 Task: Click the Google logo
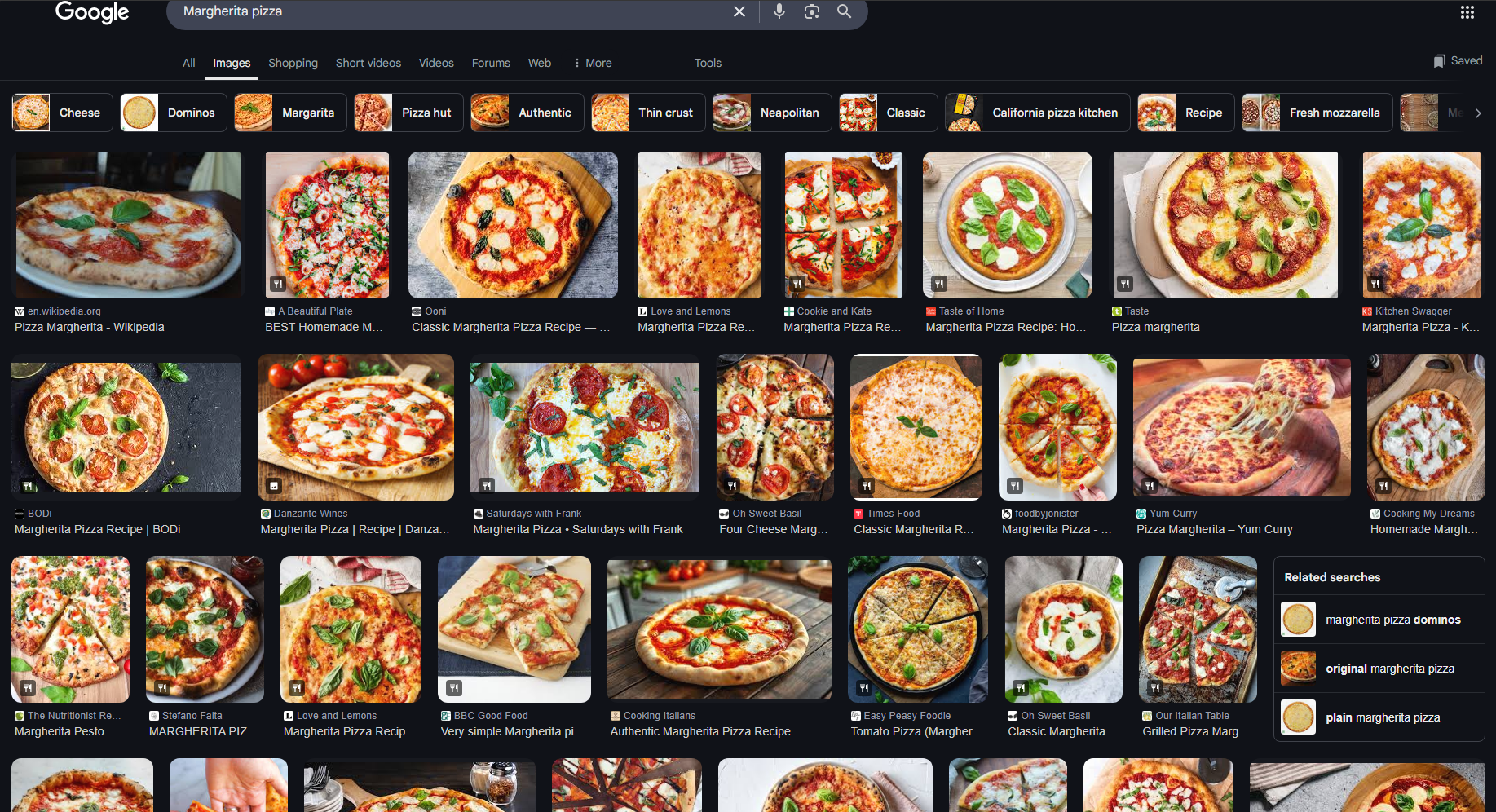92,12
